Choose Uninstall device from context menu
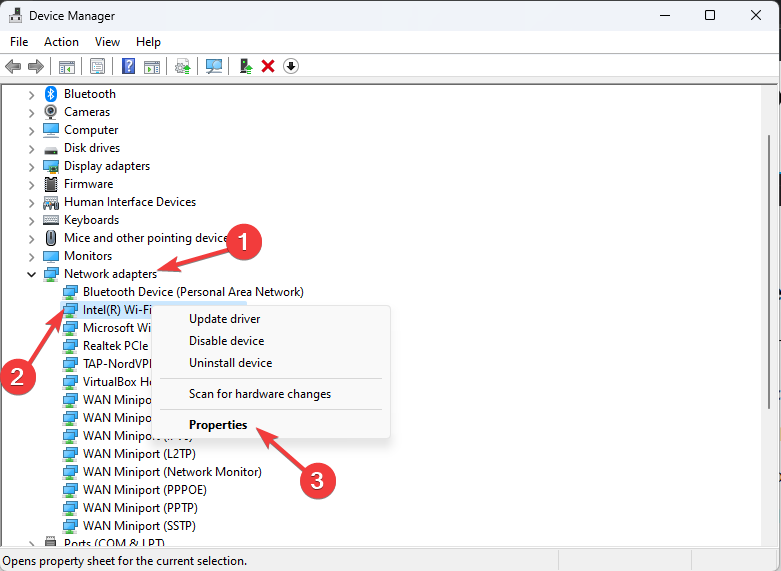This screenshot has height=571, width=781. pyautogui.click(x=271, y=363)
